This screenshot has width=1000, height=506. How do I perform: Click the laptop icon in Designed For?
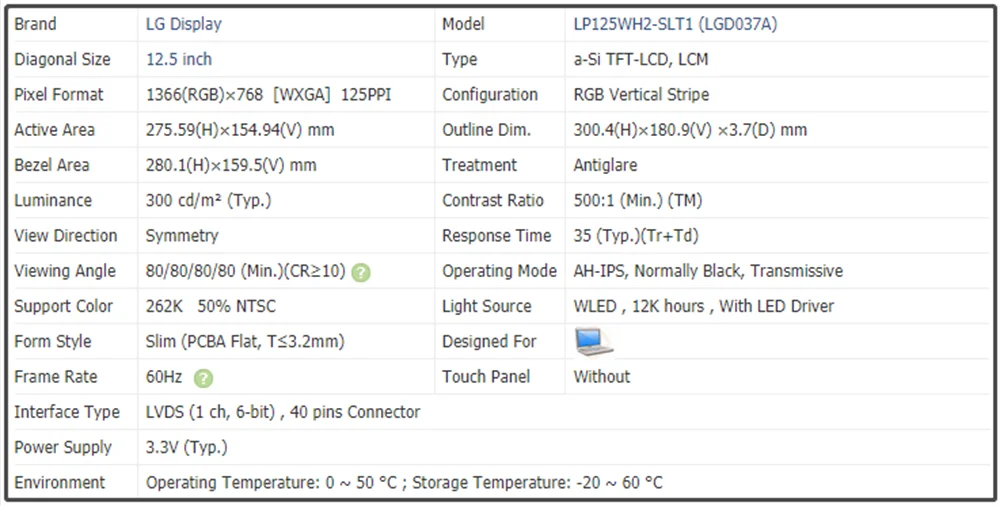pos(593,341)
